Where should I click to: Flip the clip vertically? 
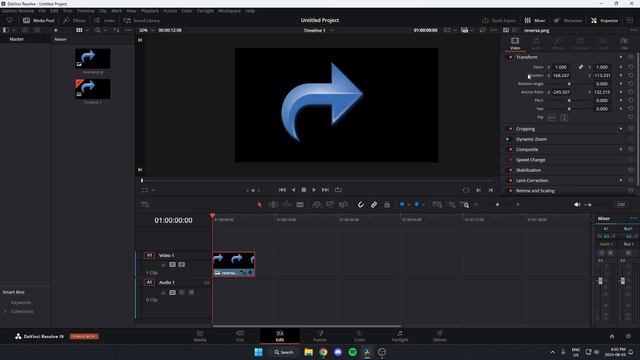point(564,118)
